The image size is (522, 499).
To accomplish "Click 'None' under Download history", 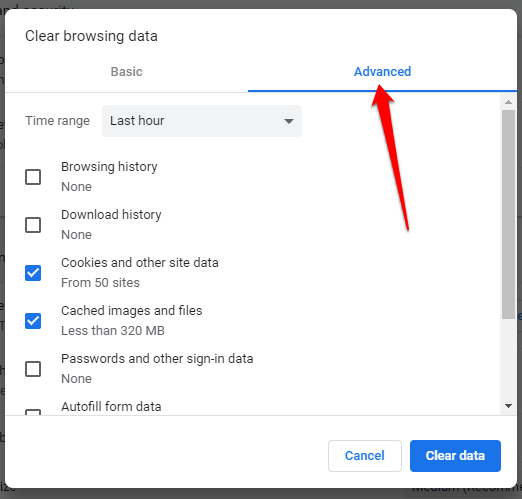I will 76,235.
